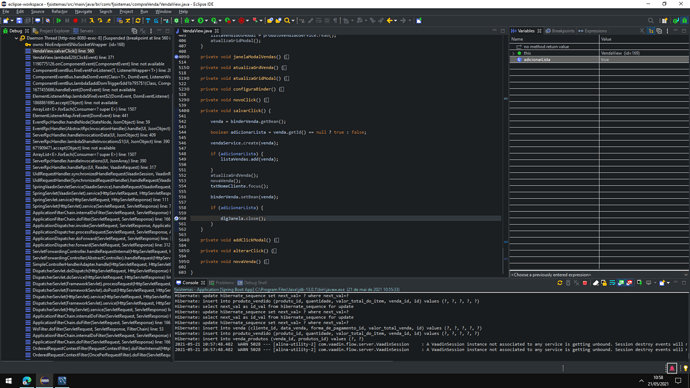
Task: Open the Debug view menu
Action: coord(151,31)
